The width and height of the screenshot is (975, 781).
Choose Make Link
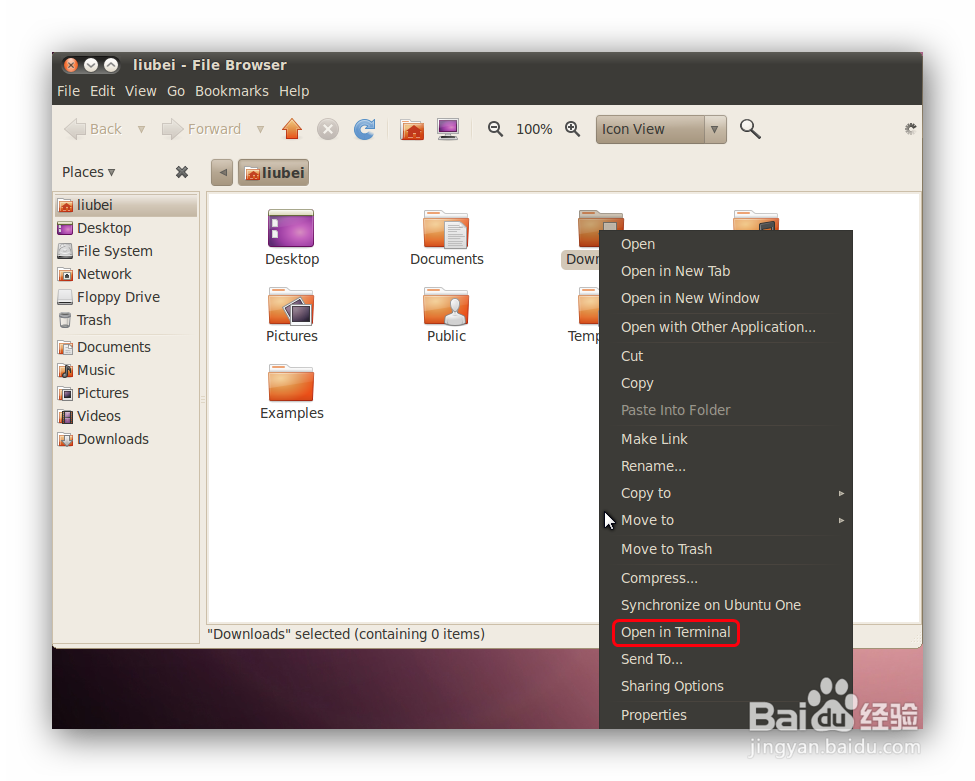(x=726, y=439)
